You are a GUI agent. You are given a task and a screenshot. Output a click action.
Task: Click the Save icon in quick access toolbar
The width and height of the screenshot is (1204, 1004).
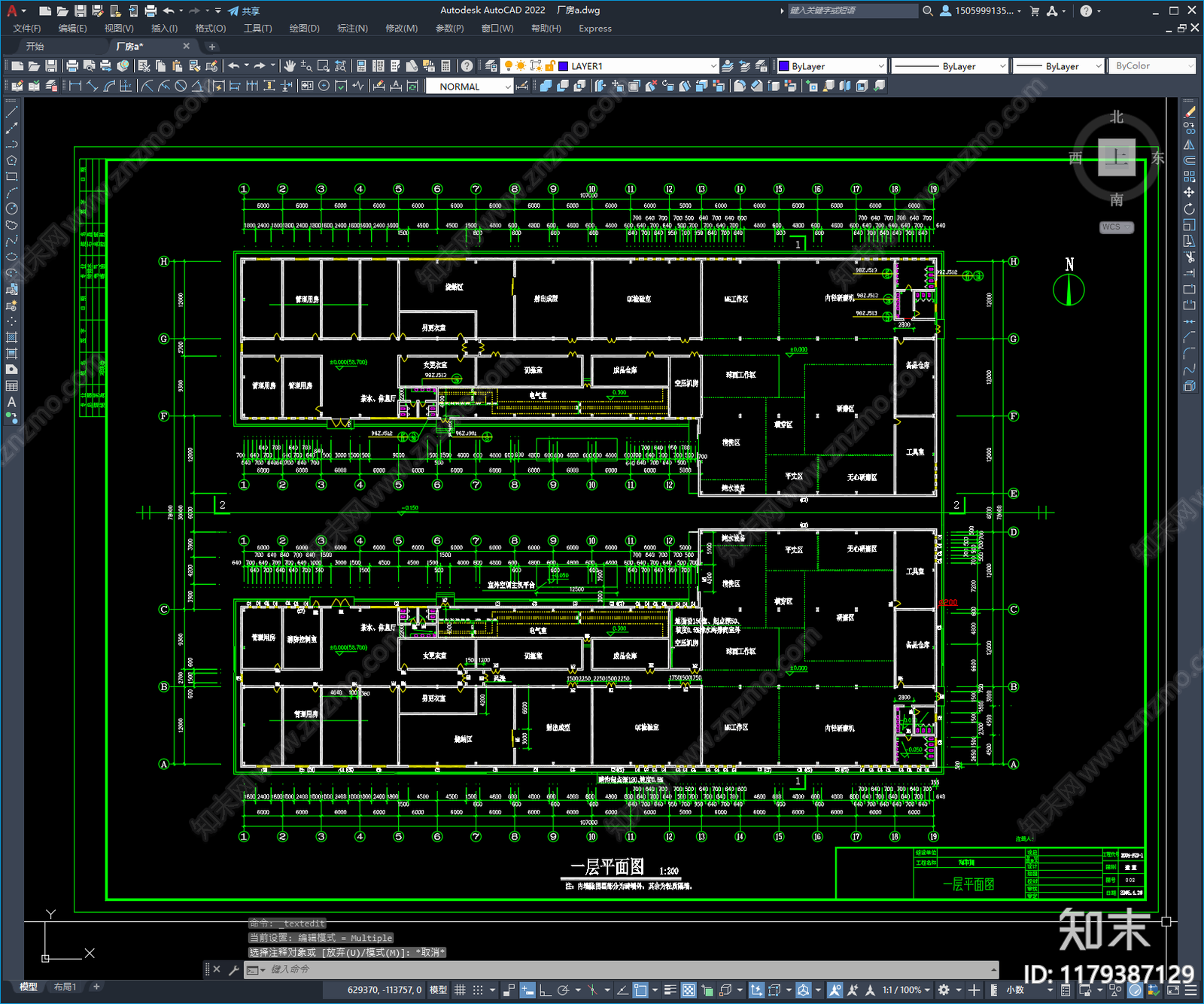click(80, 11)
